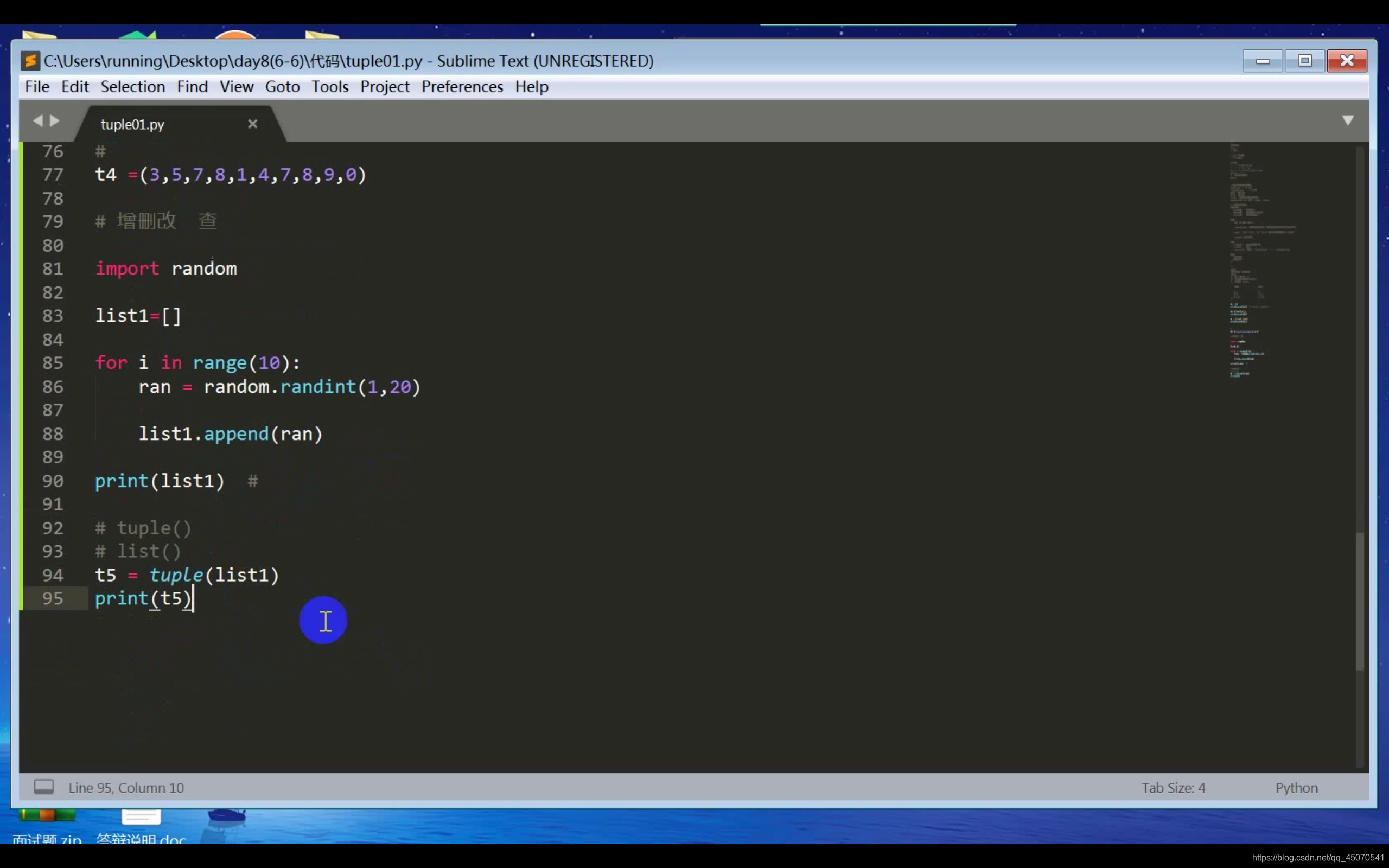Click Line 95, Column 10 indicator
This screenshot has height=868, width=1389.
pyautogui.click(x=126, y=788)
